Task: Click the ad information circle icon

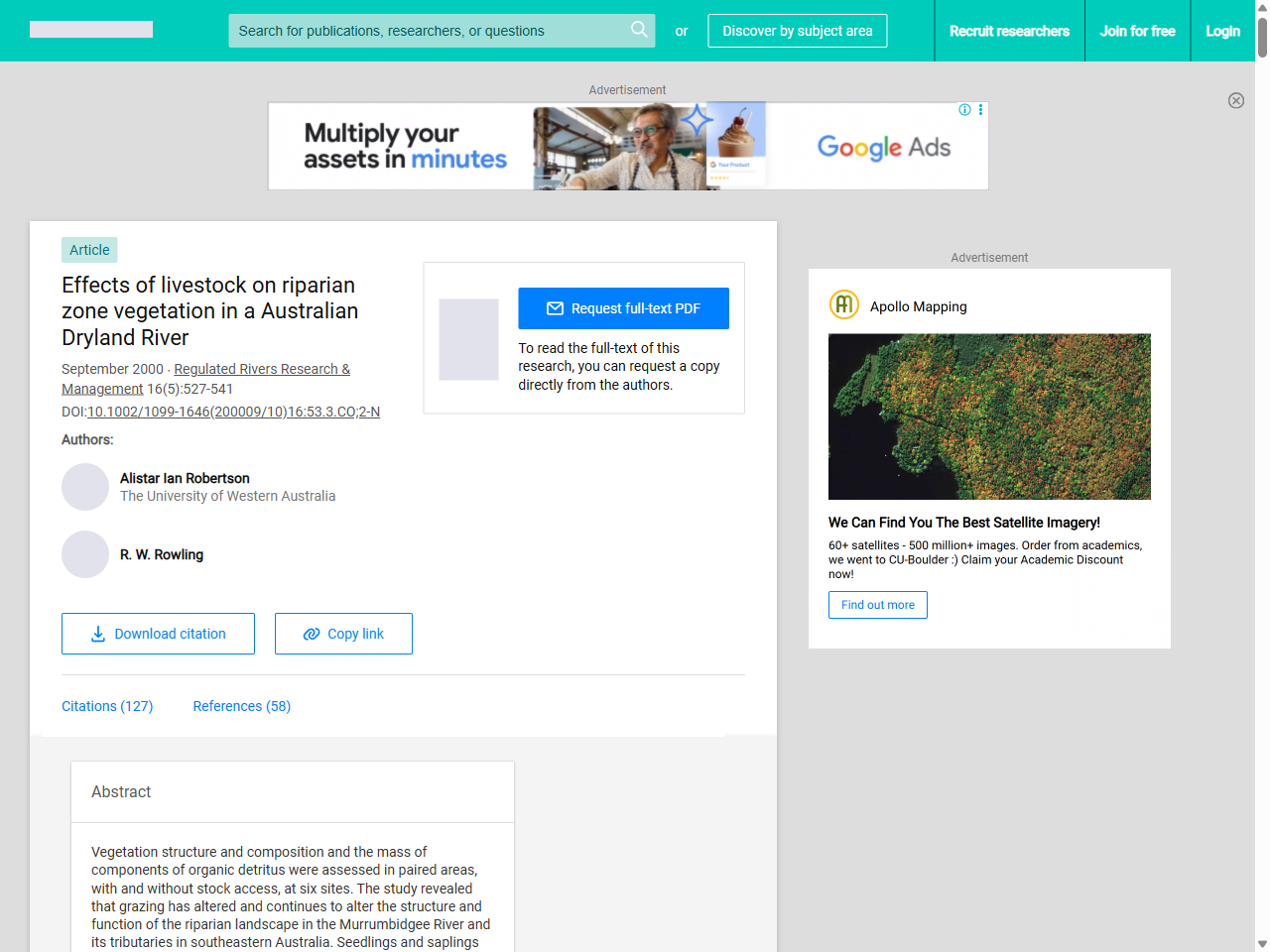Action: [964, 110]
